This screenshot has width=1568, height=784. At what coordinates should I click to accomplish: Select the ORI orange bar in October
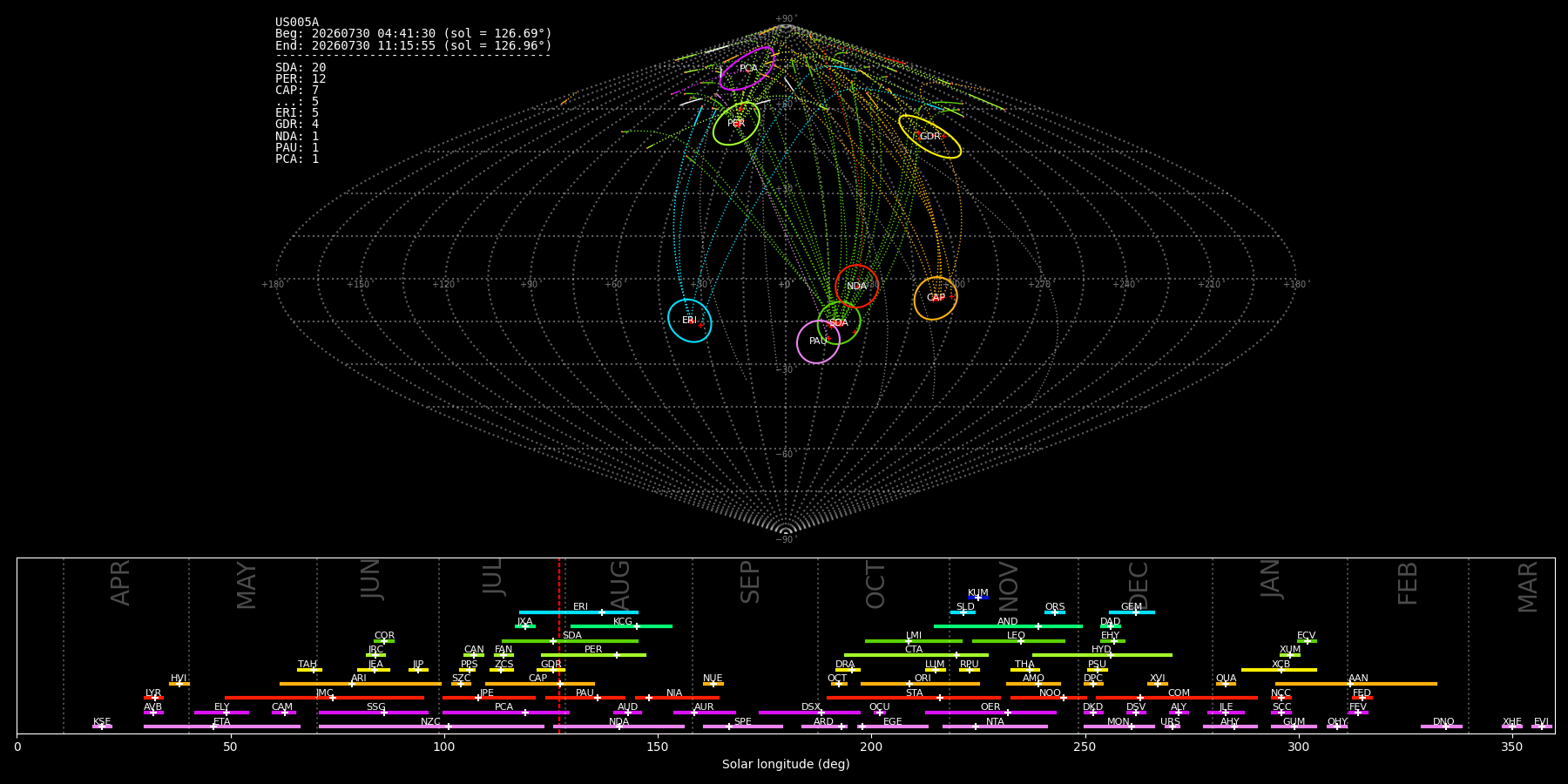click(x=920, y=684)
